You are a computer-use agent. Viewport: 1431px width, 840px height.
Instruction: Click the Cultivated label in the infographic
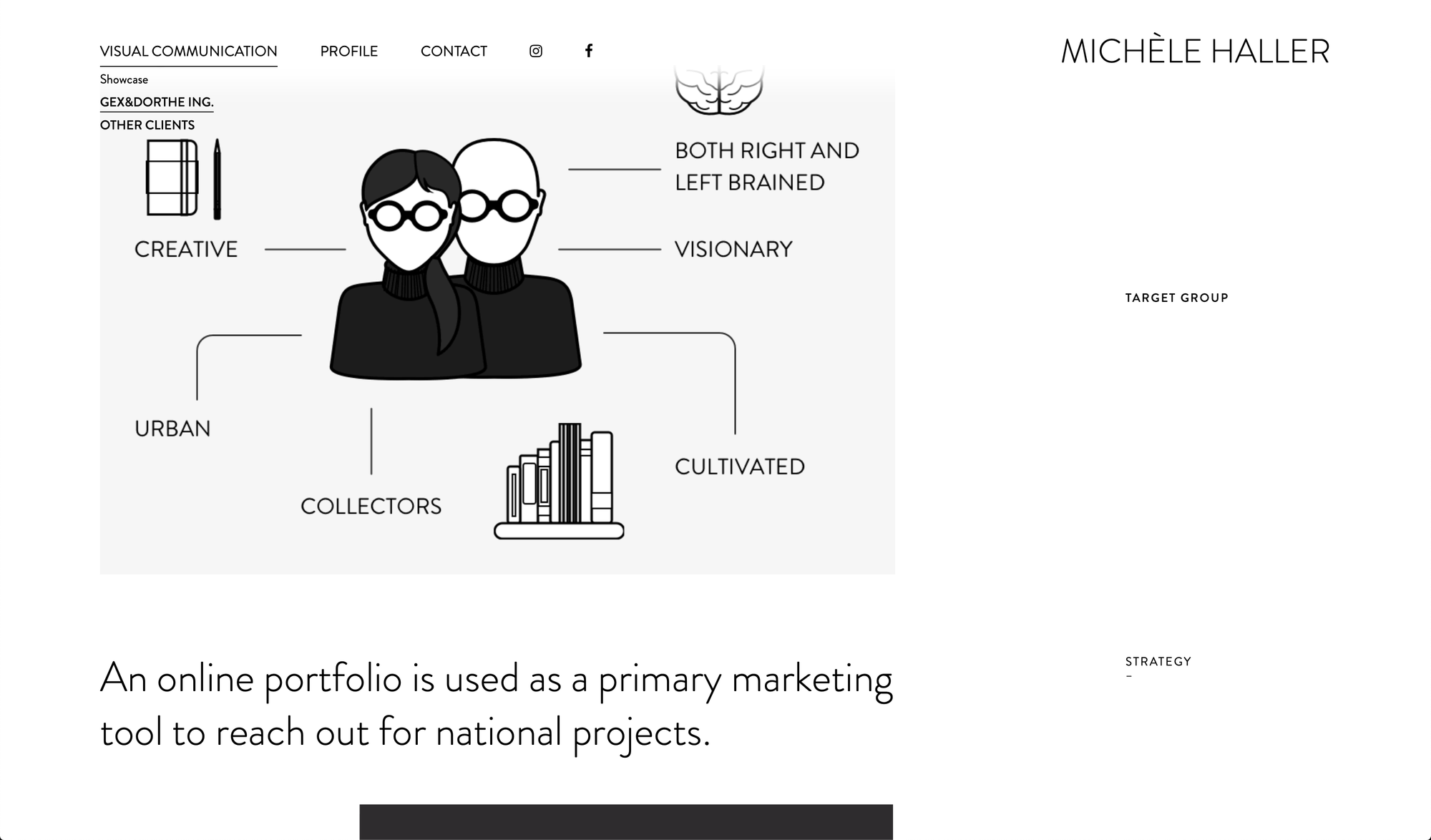tap(740, 467)
